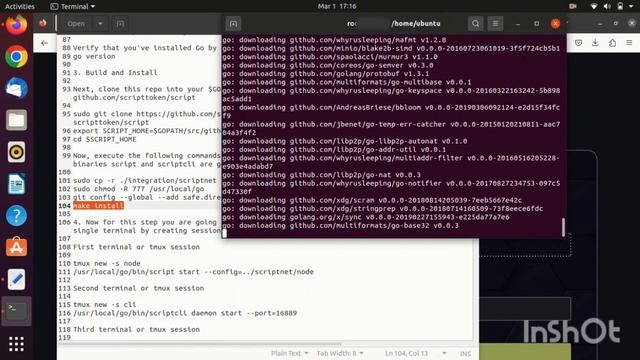This screenshot has height=360, width=640.
Task: Change the Tab Width: 8 dropdown
Action: [340, 353]
